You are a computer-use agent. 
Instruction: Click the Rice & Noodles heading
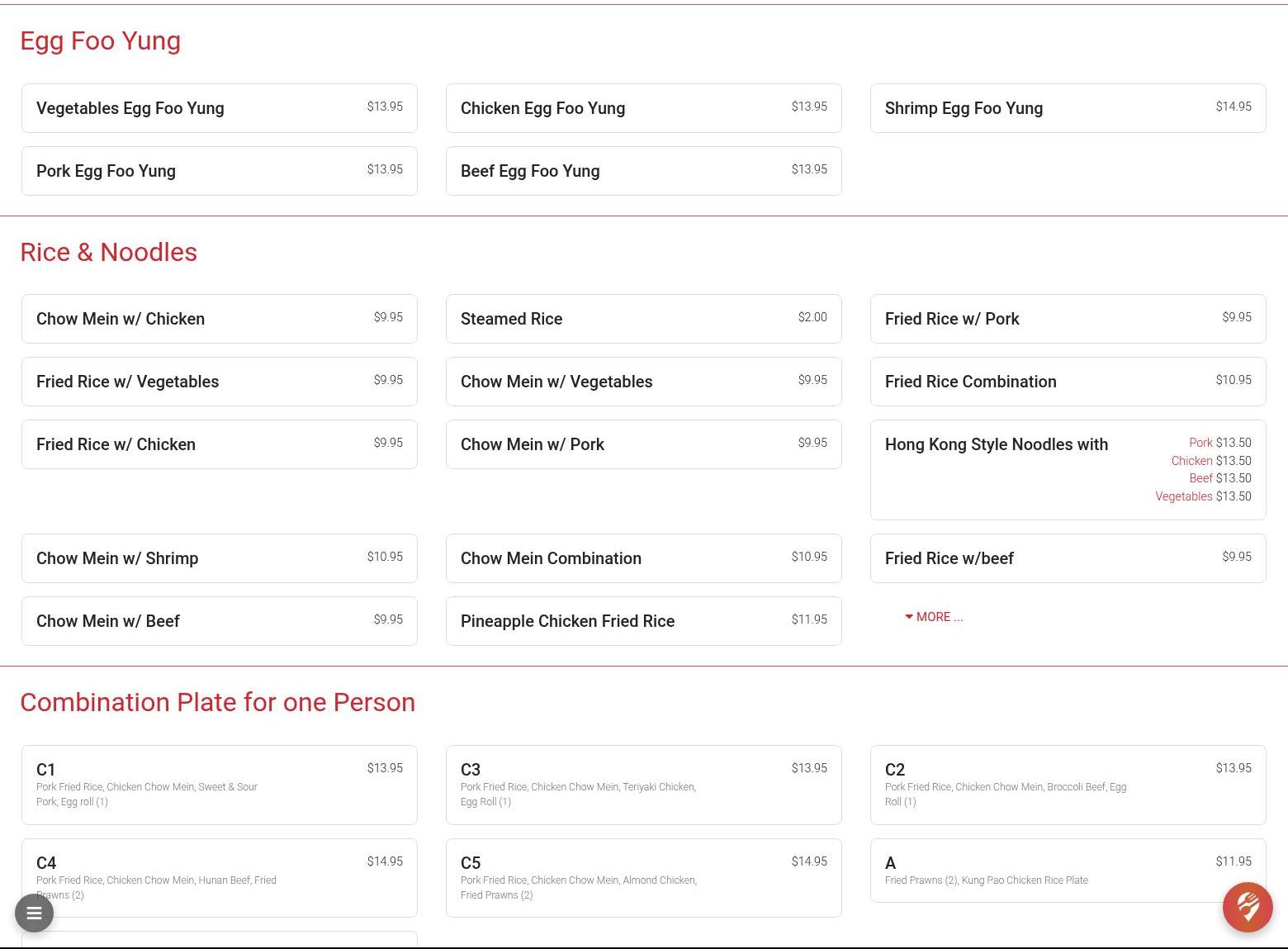click(108, 252)
